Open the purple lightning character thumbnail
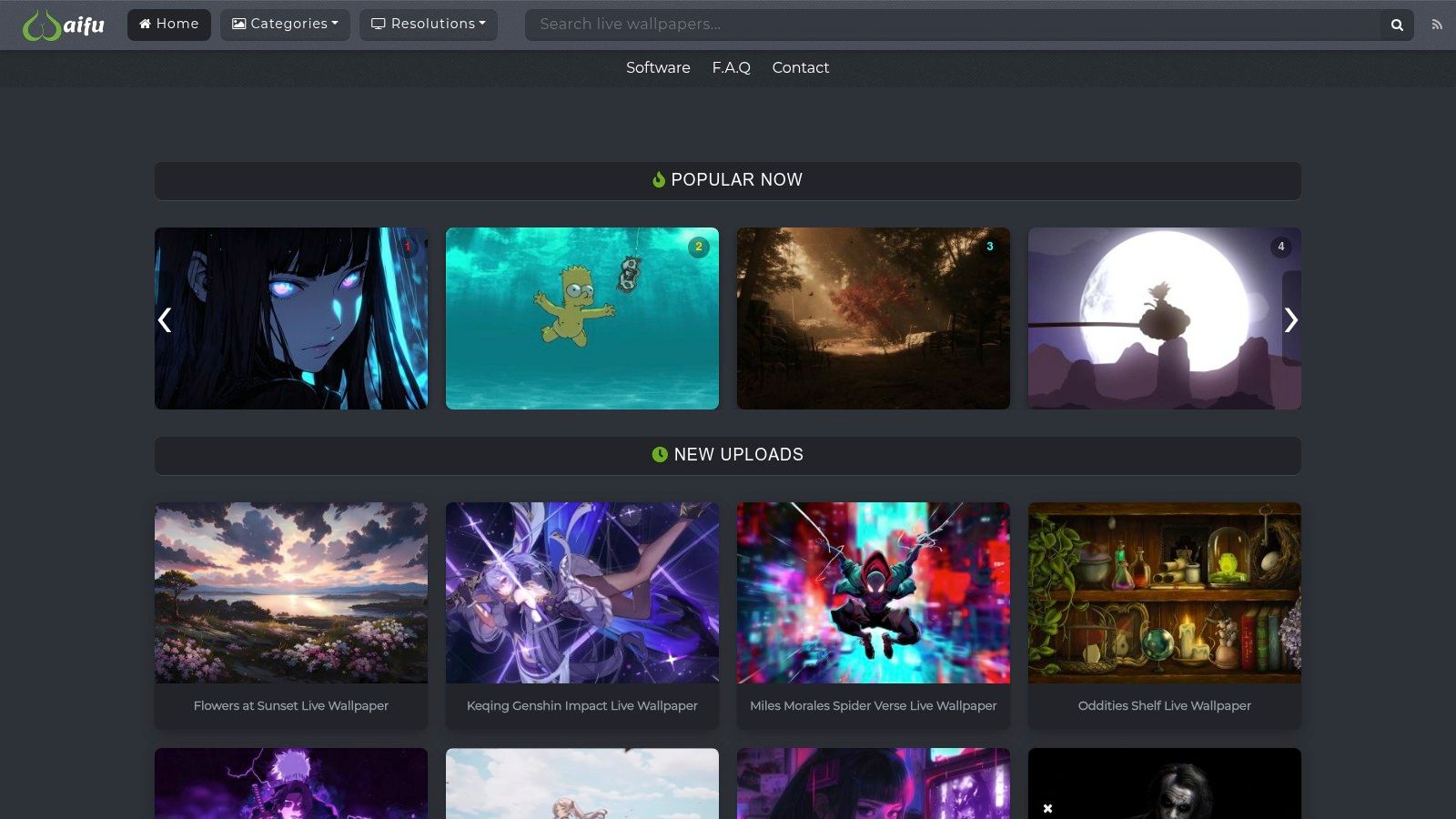 291,784
